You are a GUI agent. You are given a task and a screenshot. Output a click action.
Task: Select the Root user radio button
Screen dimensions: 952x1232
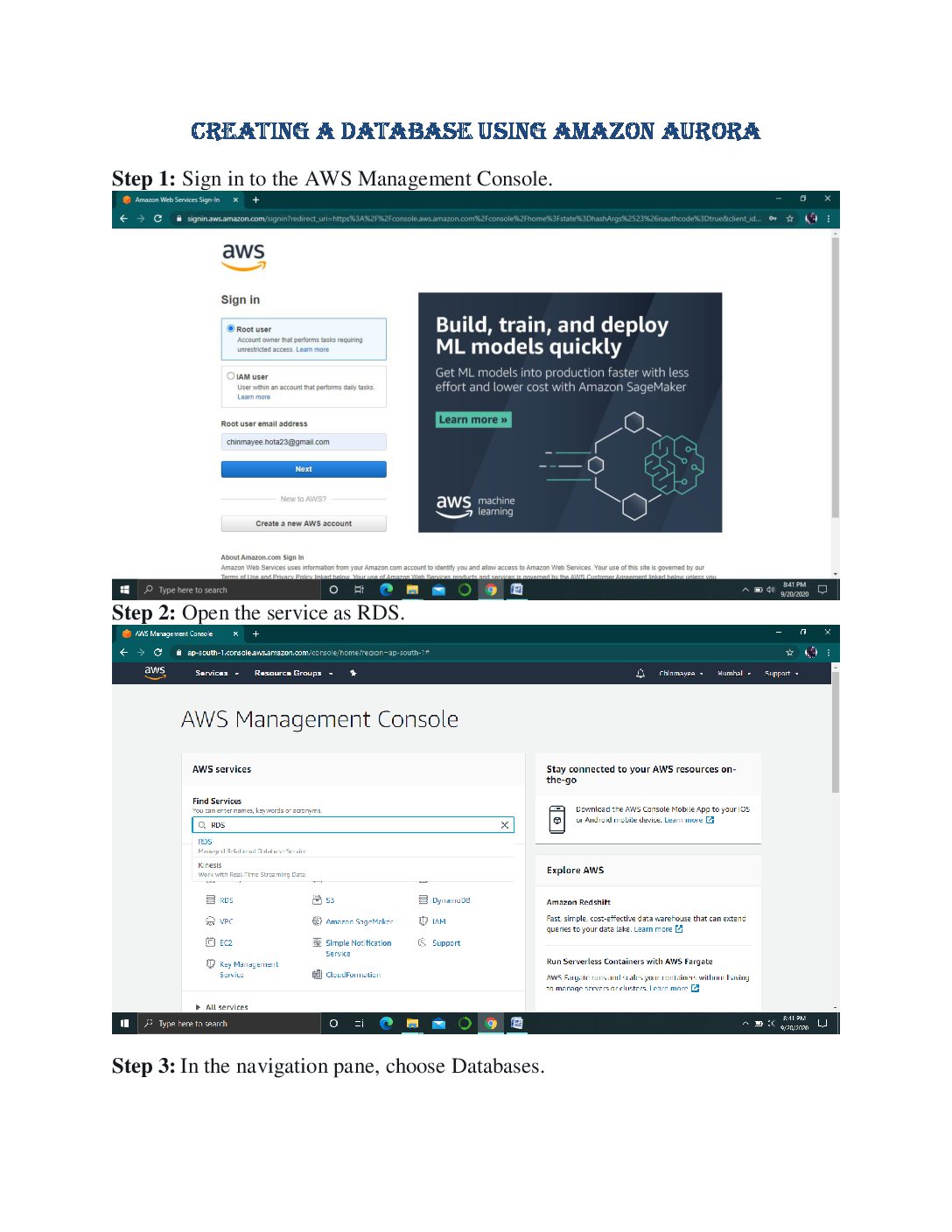pos(231,329)
